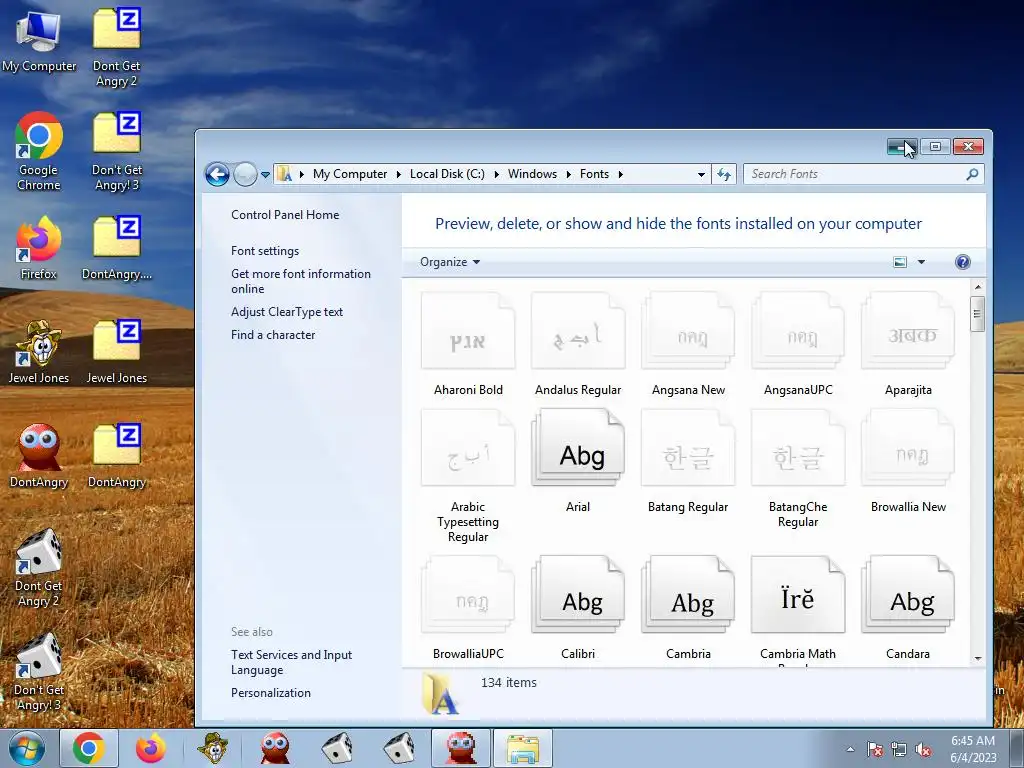Open Firefox from the taskbar
This screenshot has height=768, width=1024.
(151, 748)
